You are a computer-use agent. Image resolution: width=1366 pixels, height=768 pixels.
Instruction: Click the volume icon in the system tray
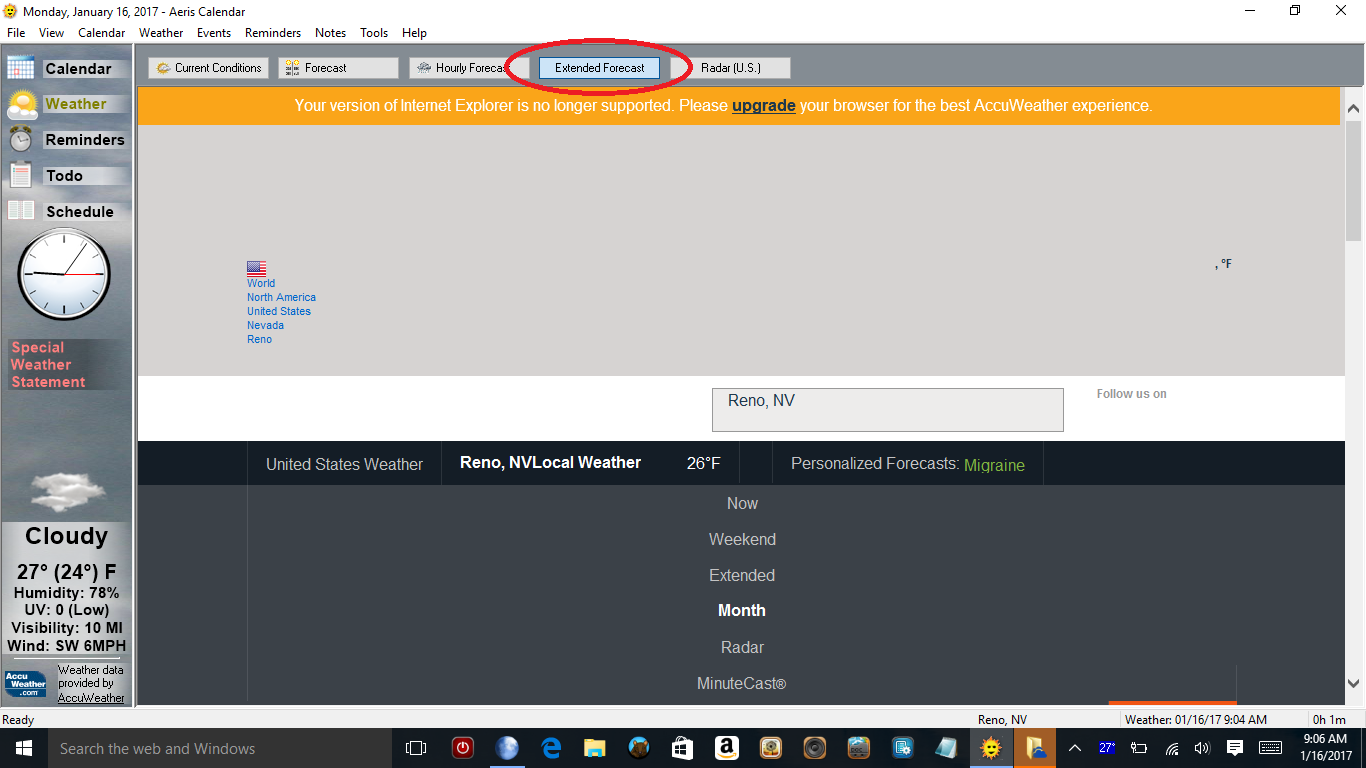pyautogui.click(x=1202, y=748)
